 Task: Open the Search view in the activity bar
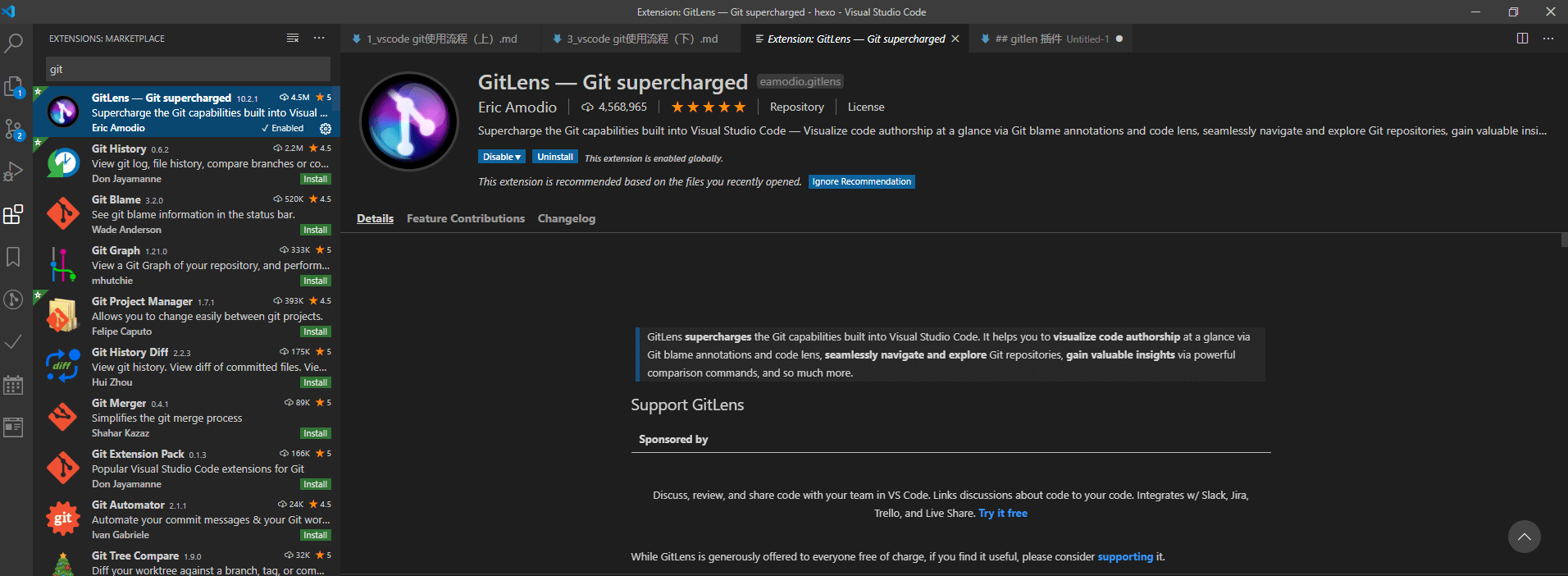(x=13, y=42)
